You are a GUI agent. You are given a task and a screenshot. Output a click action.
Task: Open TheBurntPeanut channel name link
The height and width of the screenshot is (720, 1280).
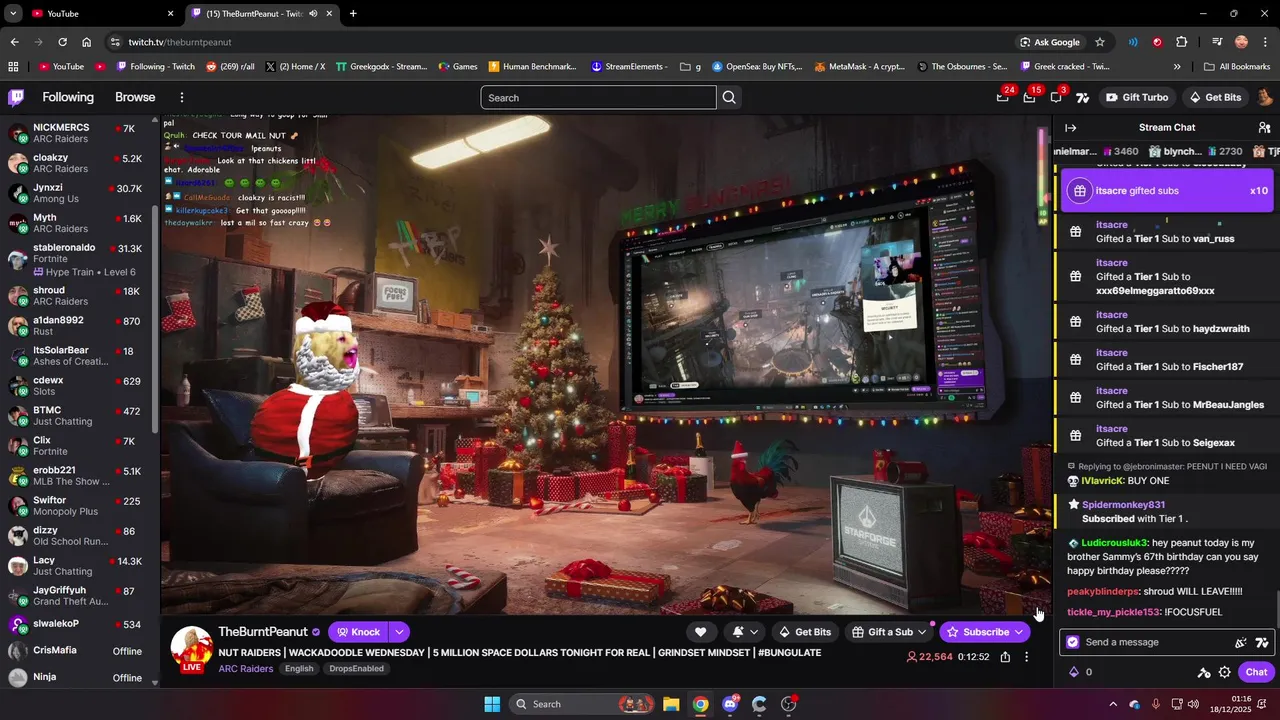pos(263,632)
